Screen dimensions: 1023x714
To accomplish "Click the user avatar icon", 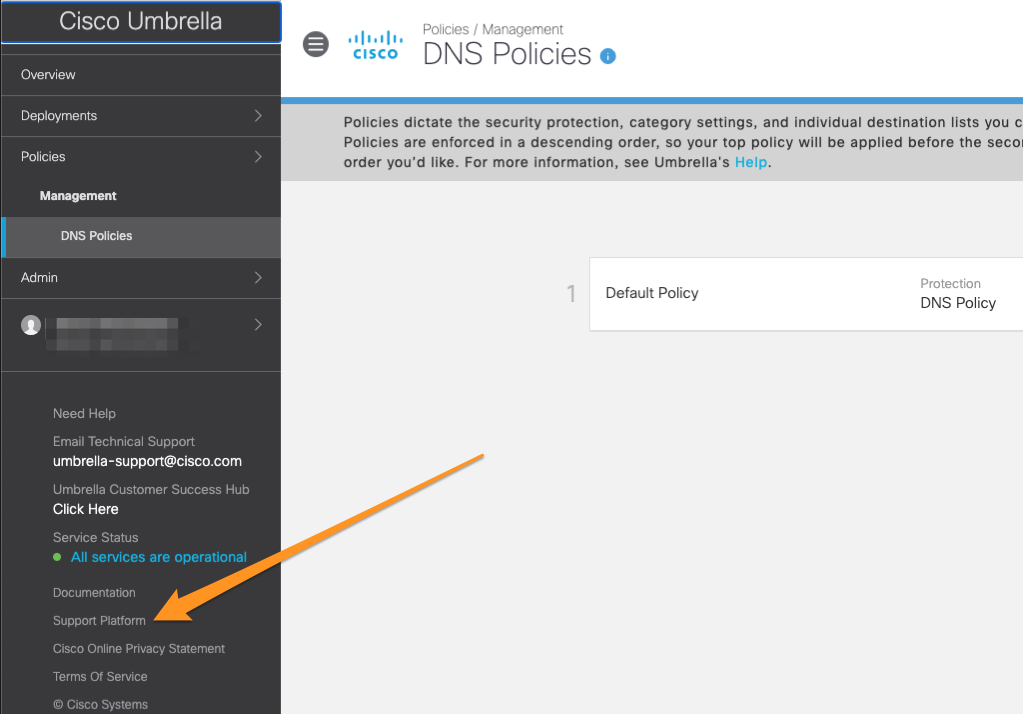I will tap(31, 324).
